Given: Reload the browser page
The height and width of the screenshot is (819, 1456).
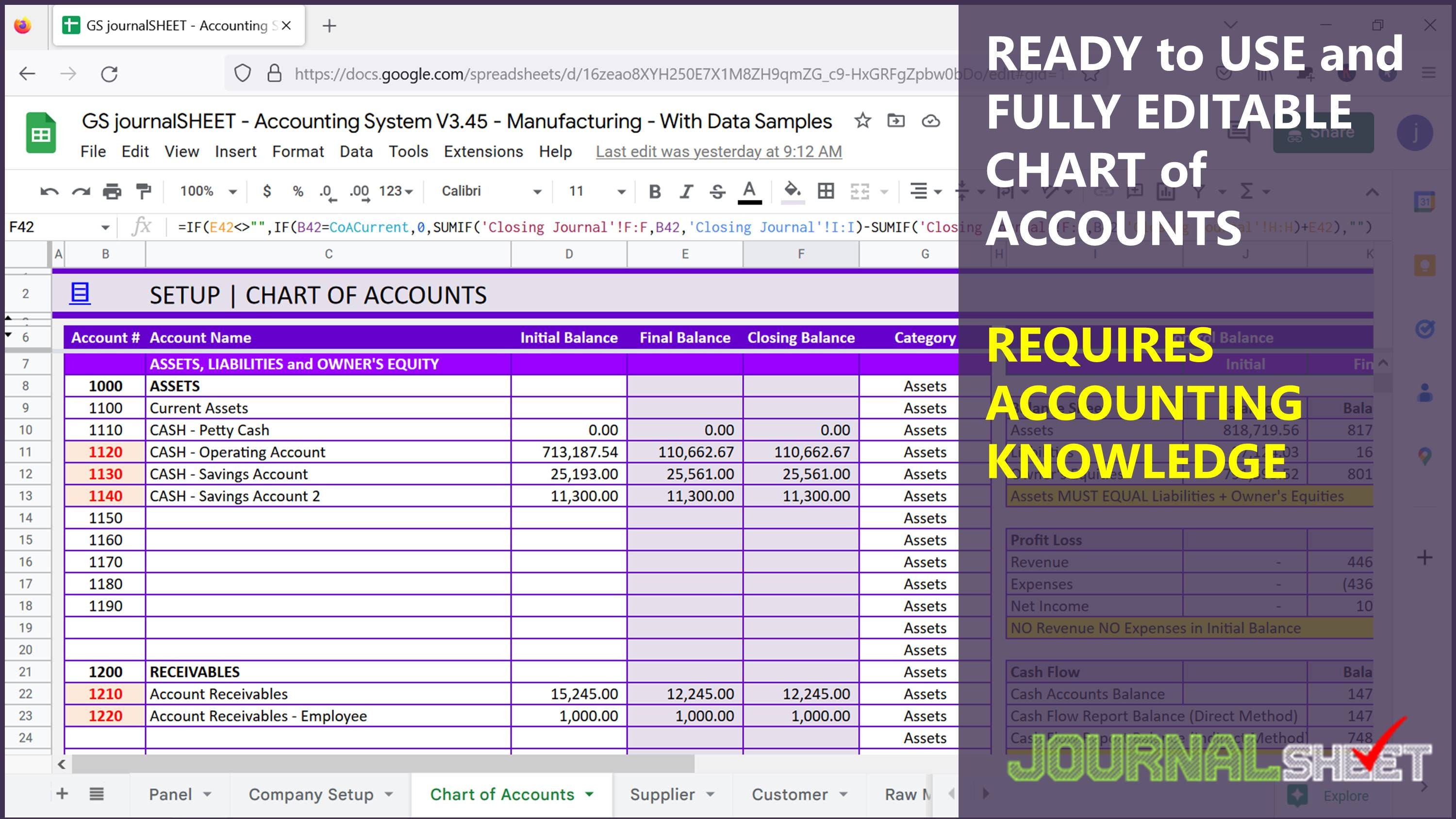Looking at the screenshot, I should point(109,73).
